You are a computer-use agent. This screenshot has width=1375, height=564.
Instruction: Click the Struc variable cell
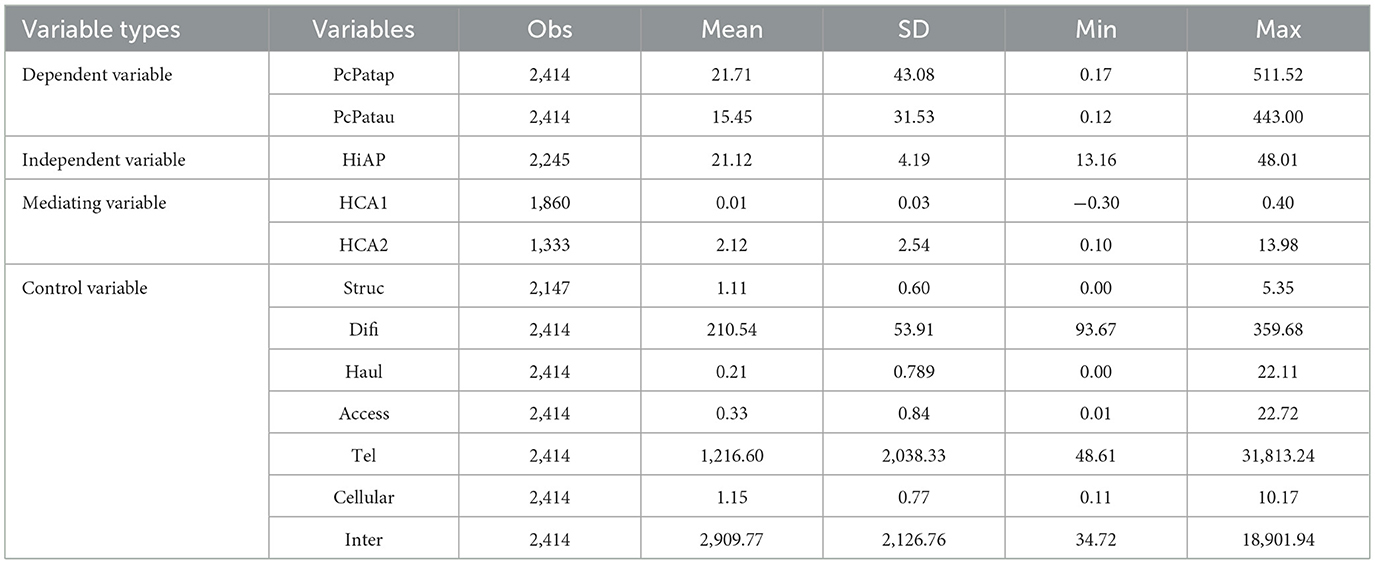[x=363, y=288]
